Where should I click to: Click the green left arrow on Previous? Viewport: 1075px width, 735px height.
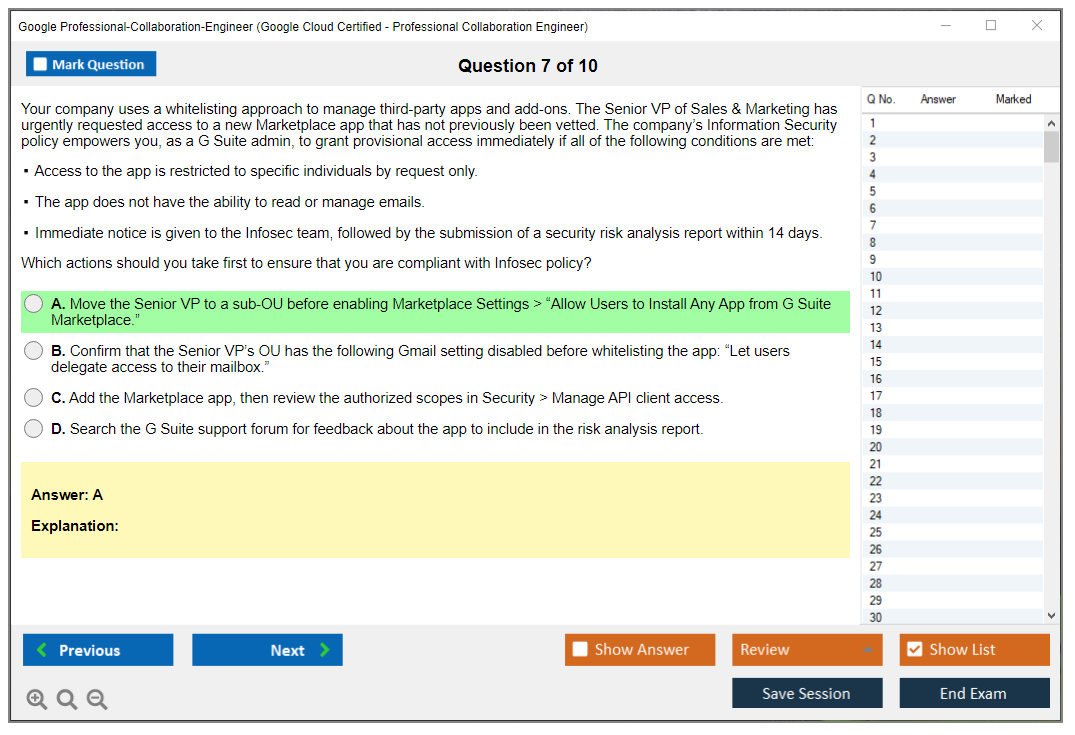(42, 650)
